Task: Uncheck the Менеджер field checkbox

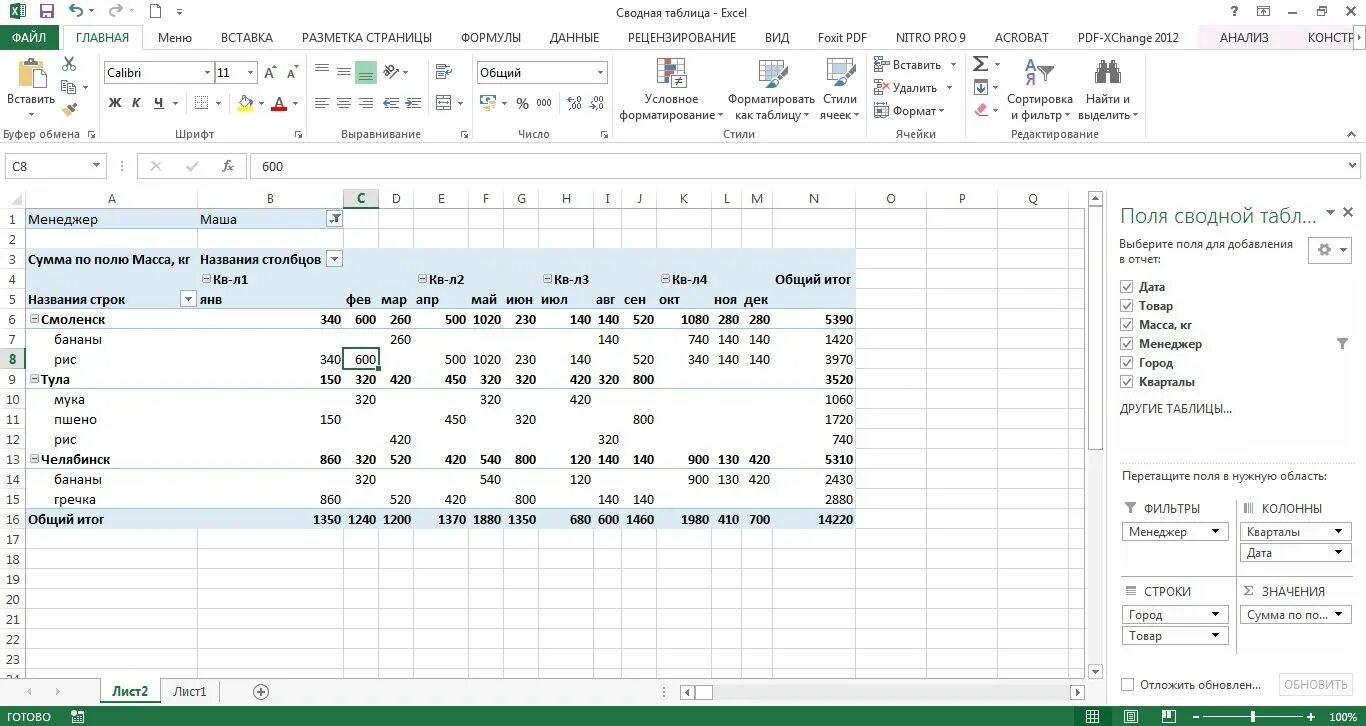Action: tap(1128, 344)
